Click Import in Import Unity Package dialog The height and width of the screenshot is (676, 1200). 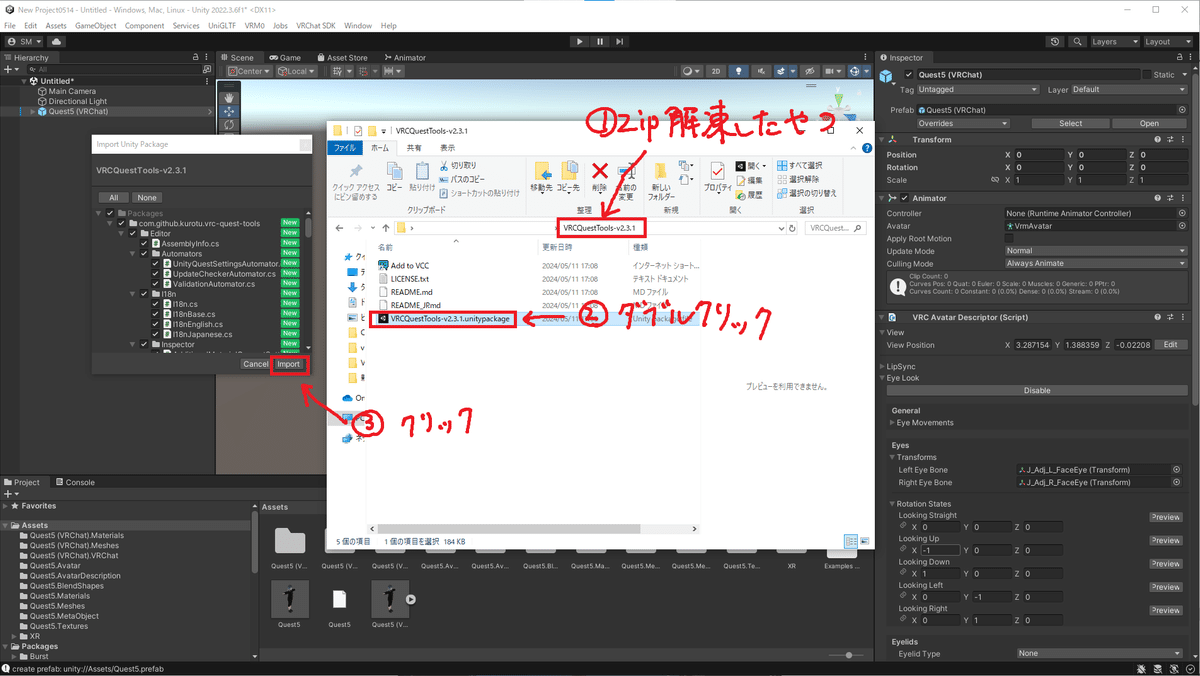click(x=289, y=364)
